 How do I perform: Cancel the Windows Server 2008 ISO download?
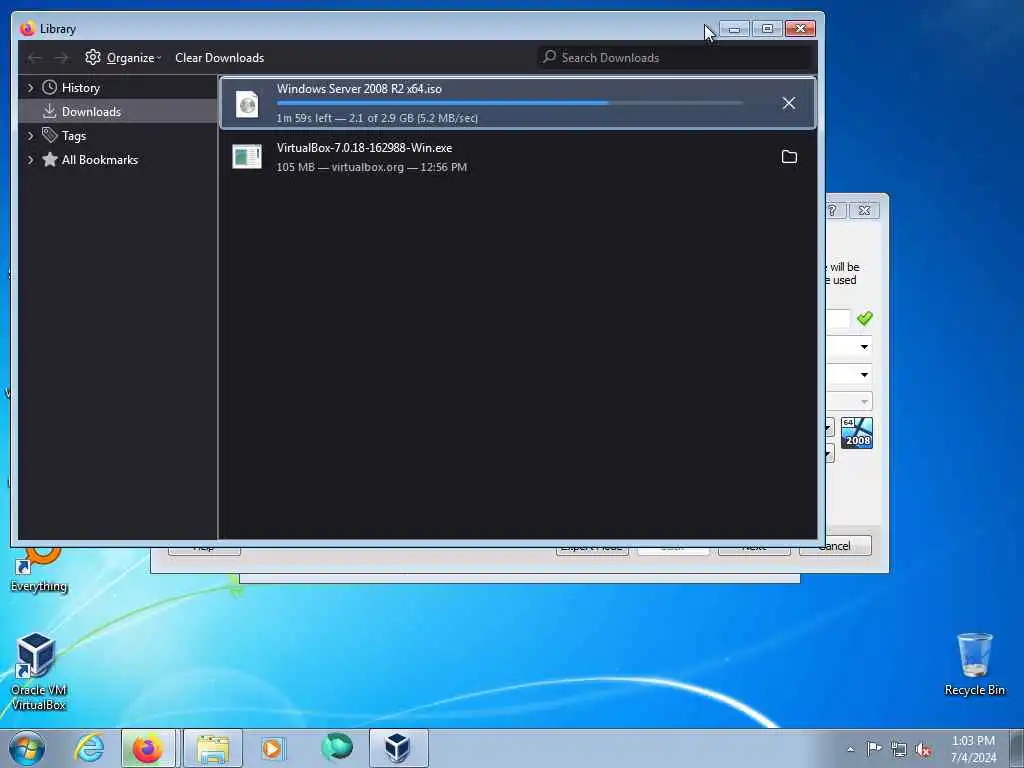[x=788, y=103]
